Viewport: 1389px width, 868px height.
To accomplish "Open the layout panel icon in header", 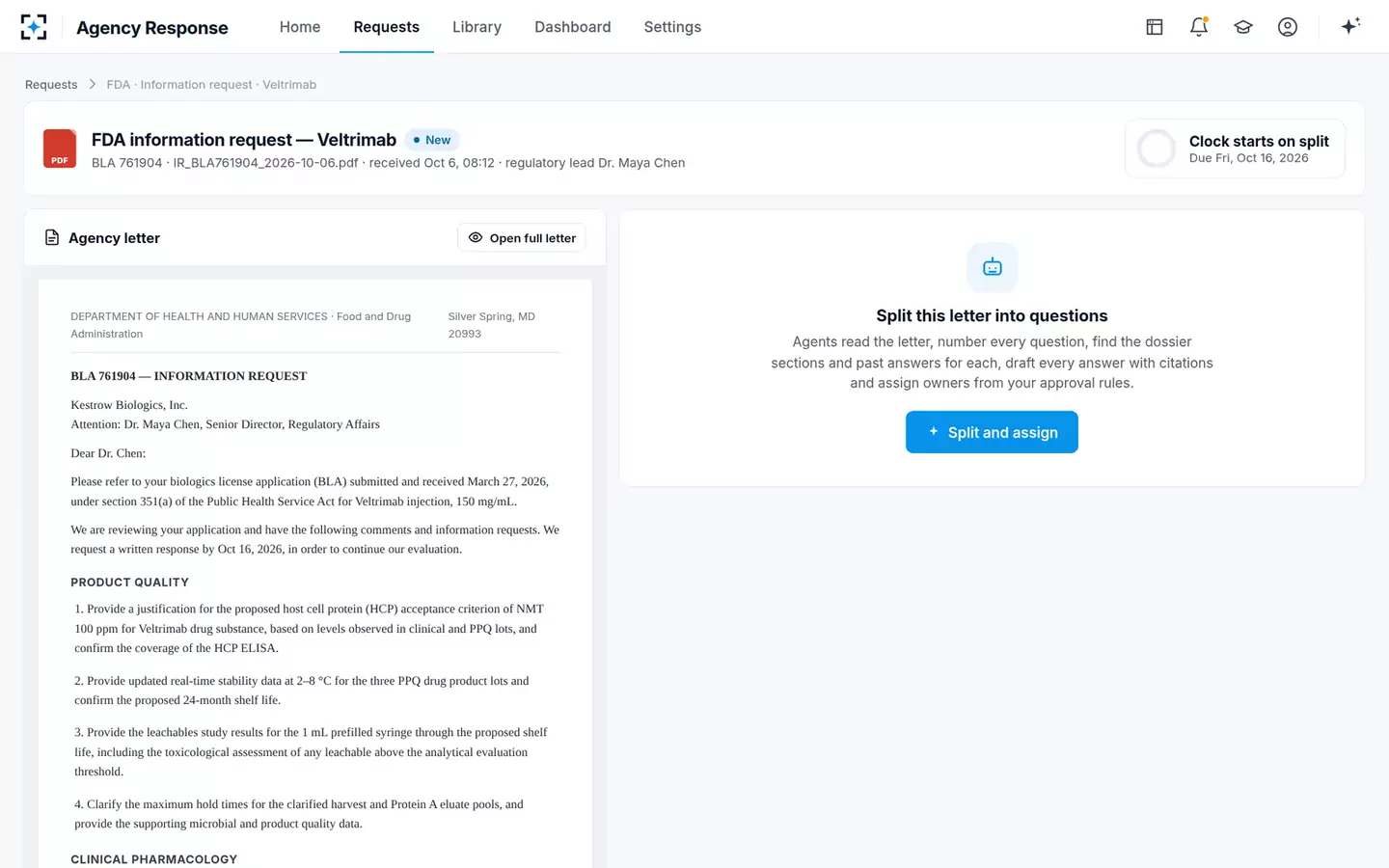I will pyautogui.click(x=1155, y=27).
